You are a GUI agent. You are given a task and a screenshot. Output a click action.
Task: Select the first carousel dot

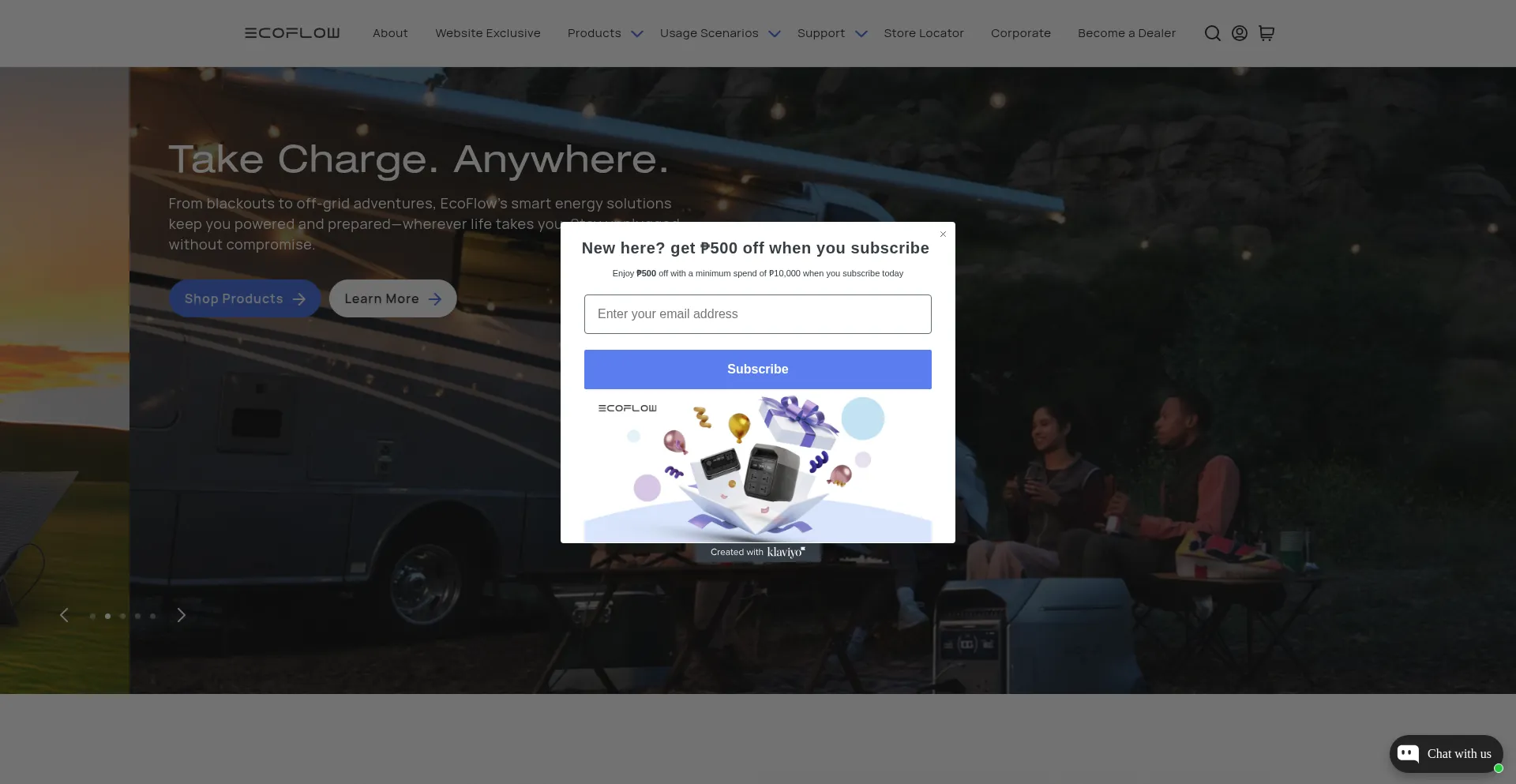tap(92, 616)
